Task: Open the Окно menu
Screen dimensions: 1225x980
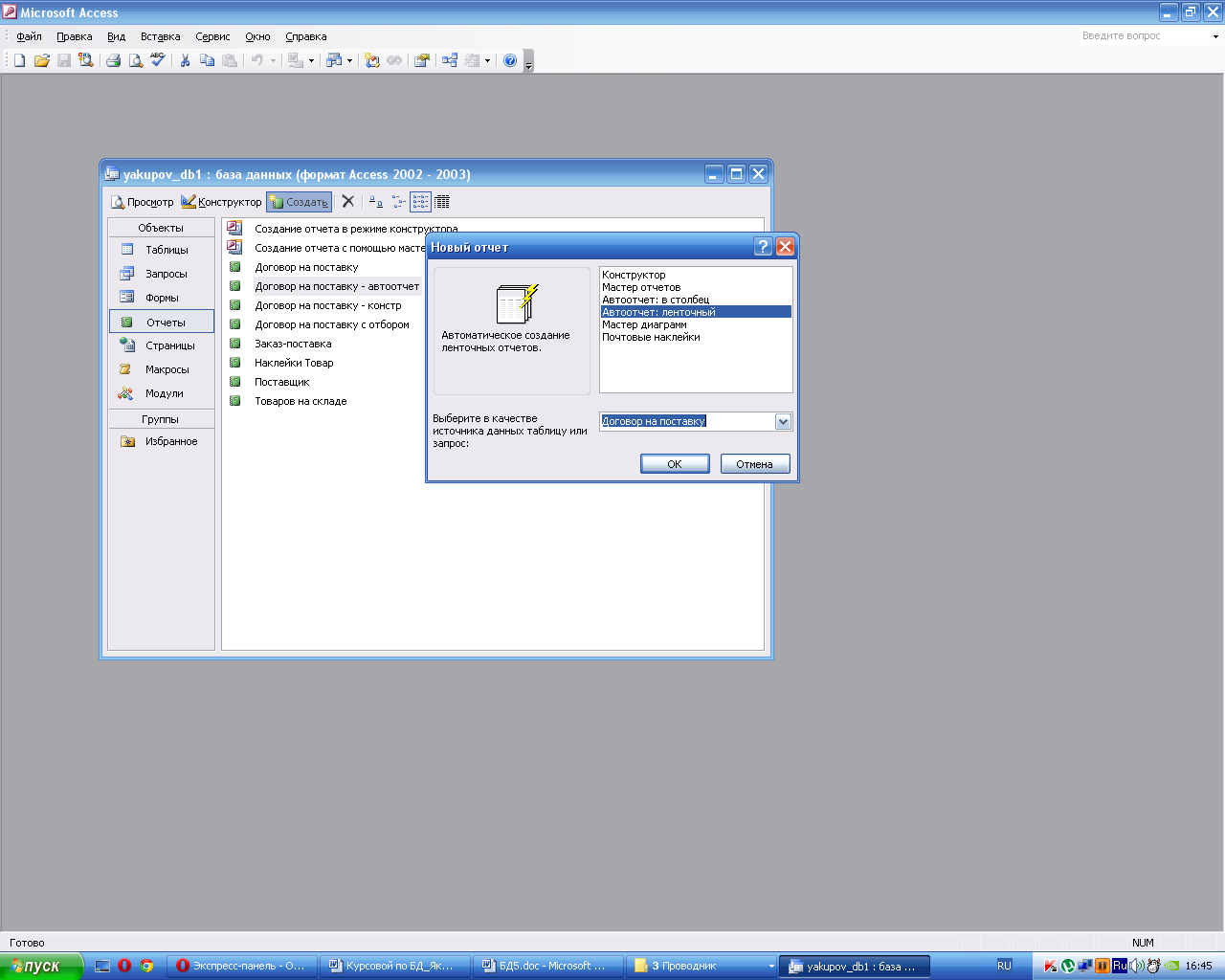Action: tap(257, 36)
